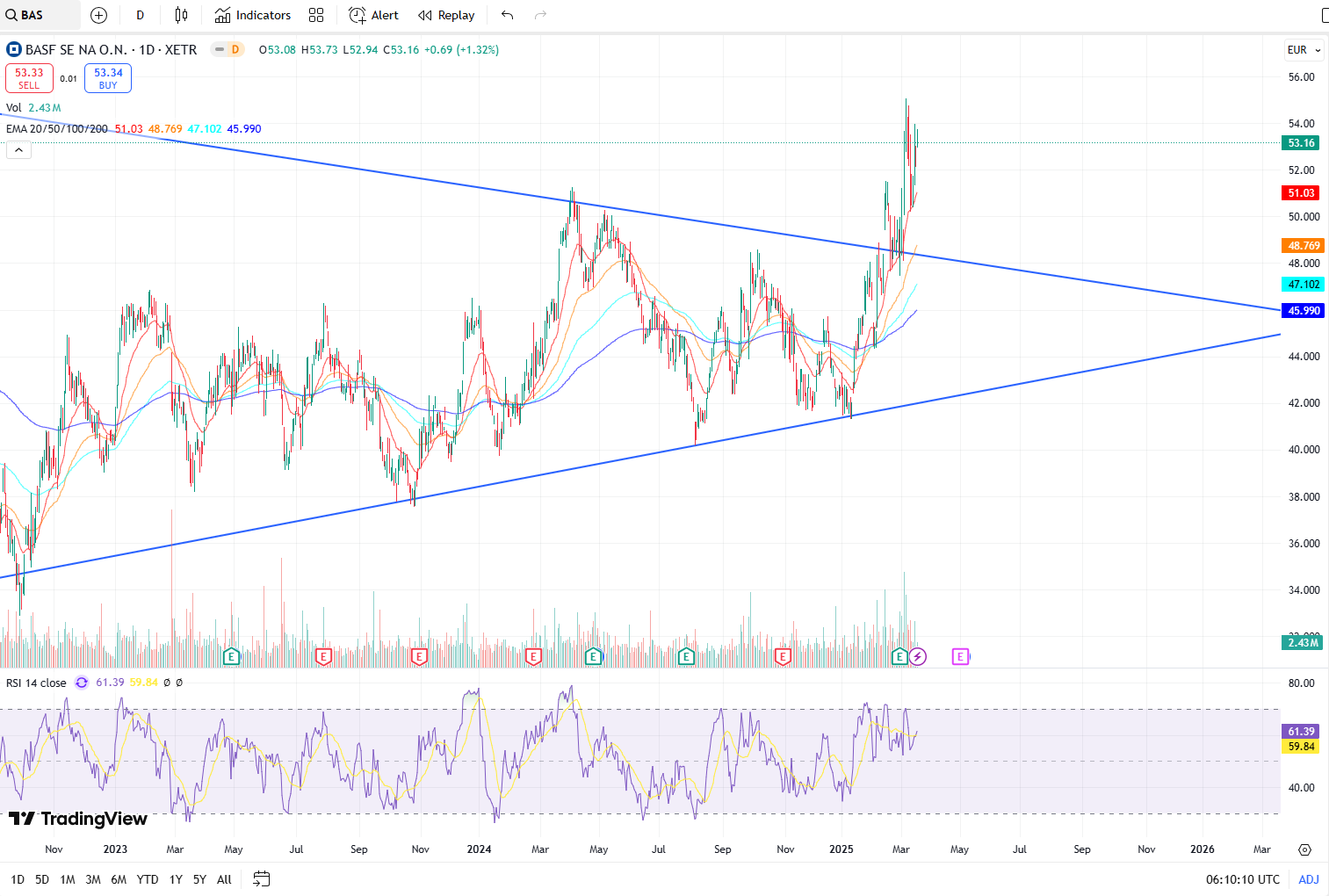Viewport: 1329px width, 896px height.
Task: Open the Indicators panel
Action: pos(253,15)
